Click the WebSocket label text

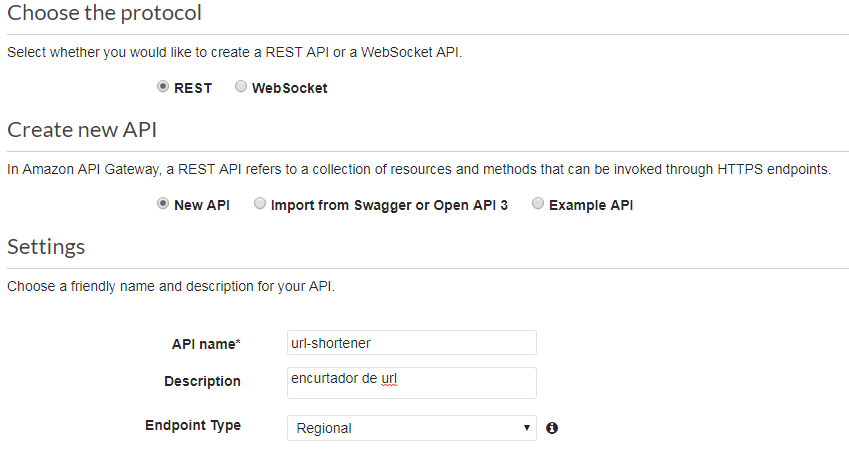click(289, 88)
